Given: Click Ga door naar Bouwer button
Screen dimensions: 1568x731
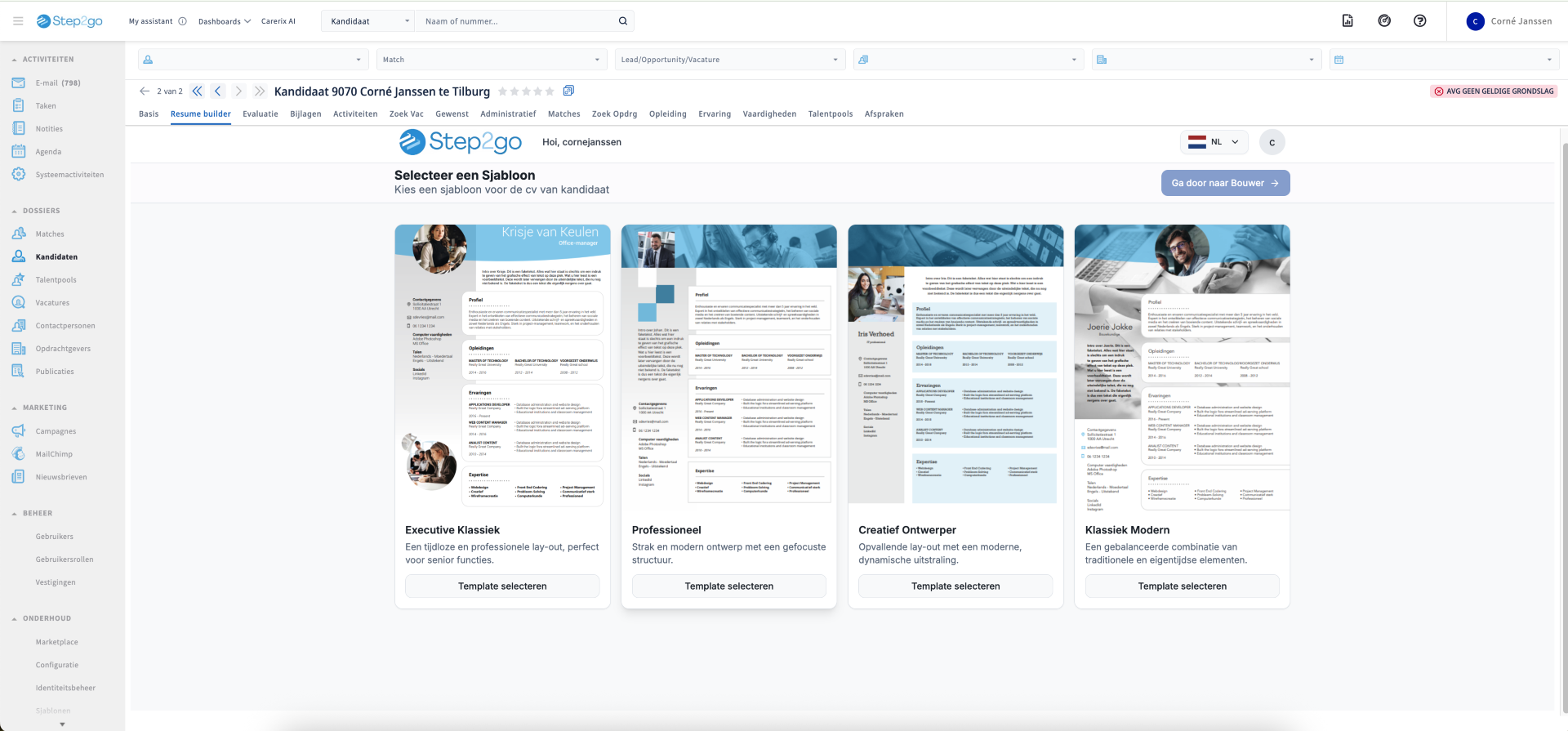Looking at the screenshot, I should [x=1225, y=183].
